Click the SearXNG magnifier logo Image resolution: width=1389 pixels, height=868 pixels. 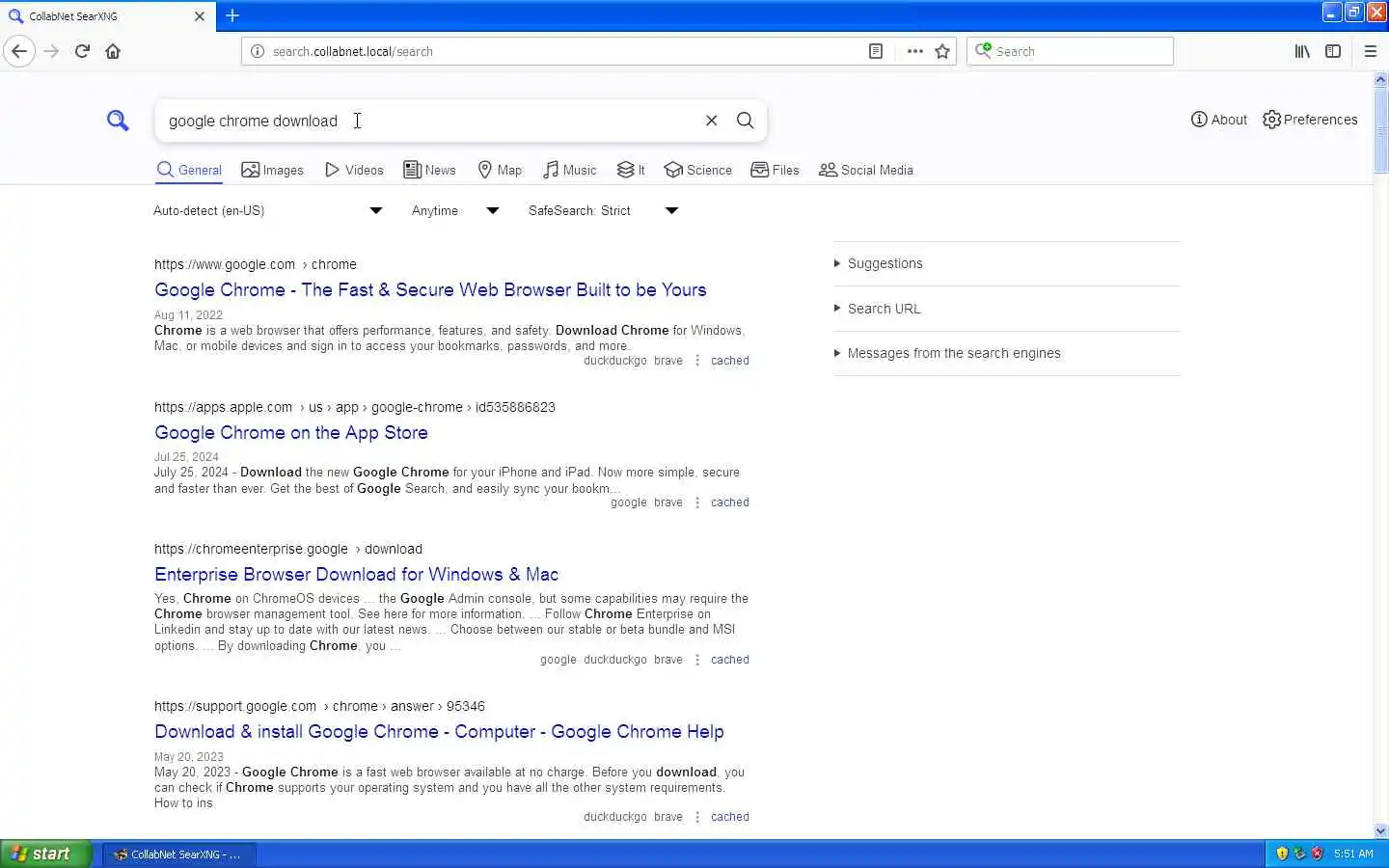pyautogui.click(x=118, y=121)
